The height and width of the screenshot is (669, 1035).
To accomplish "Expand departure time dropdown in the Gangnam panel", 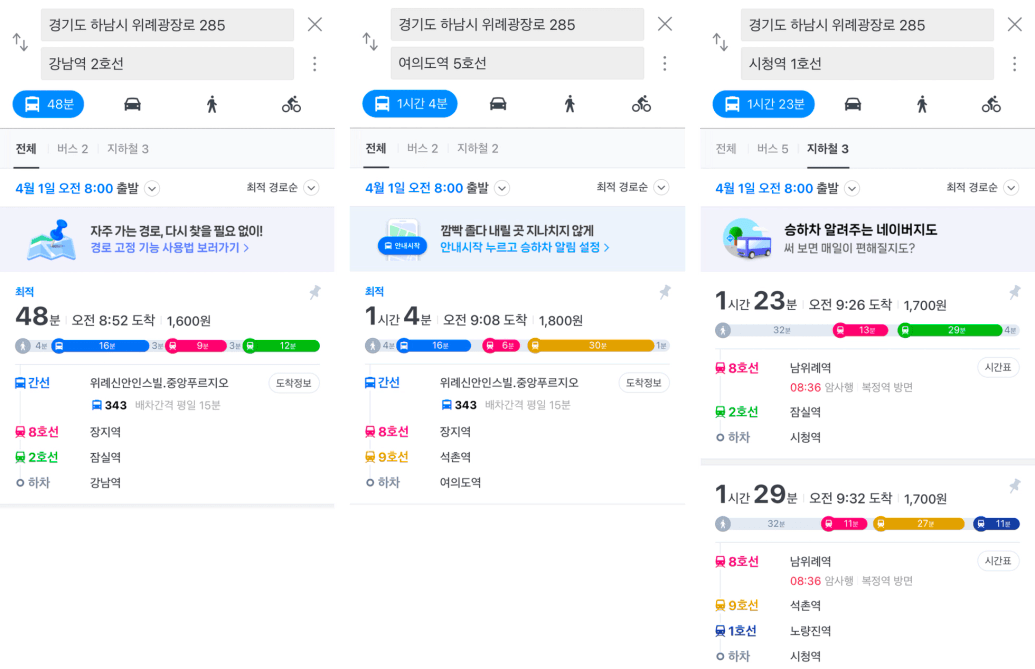I will click(x=152, y=189).
